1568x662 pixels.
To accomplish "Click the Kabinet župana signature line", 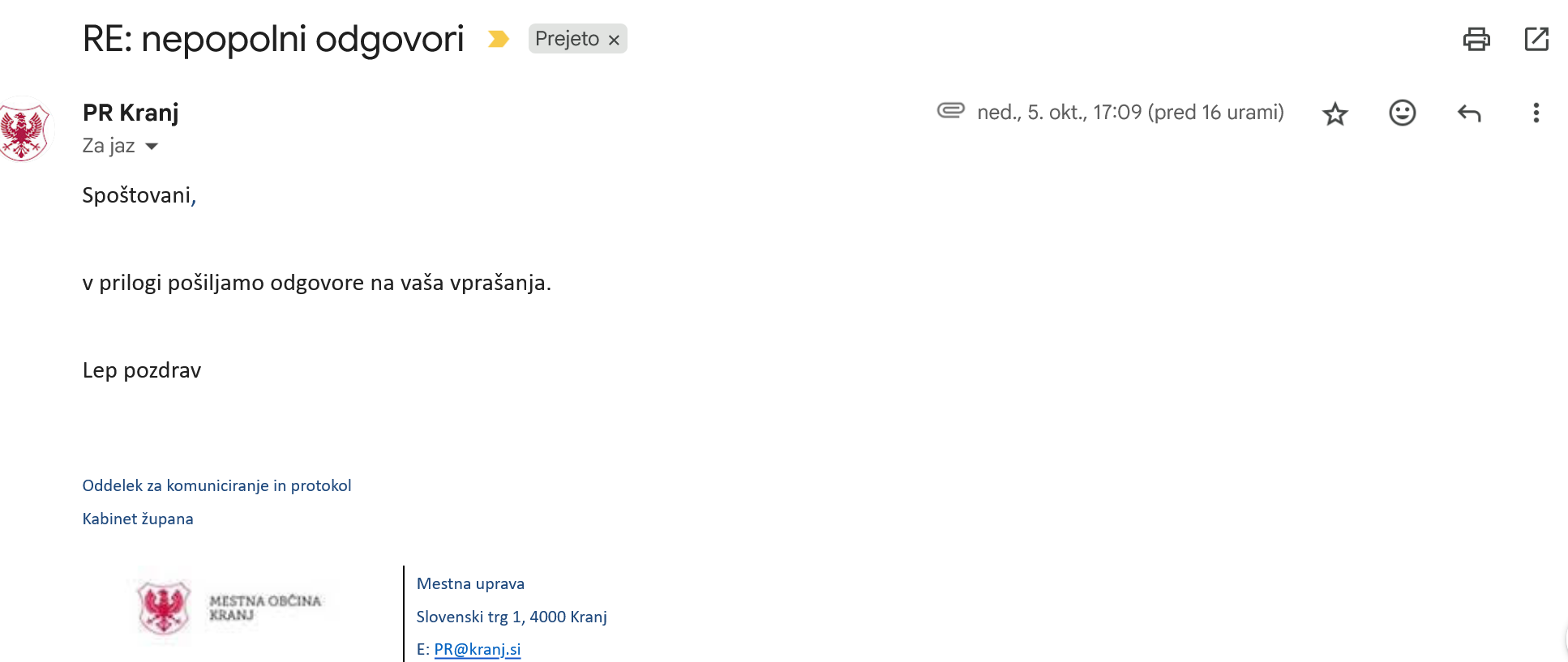I will [138, 519].
